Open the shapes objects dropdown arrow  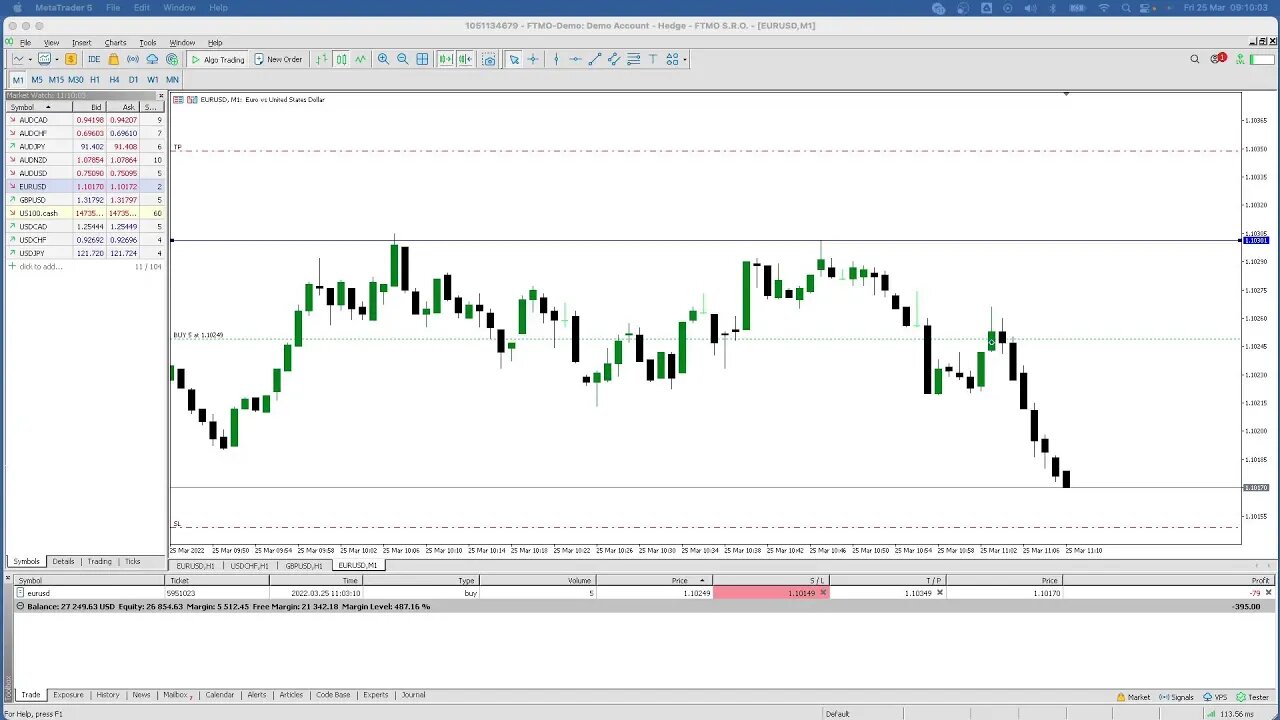tap(685, 60)
